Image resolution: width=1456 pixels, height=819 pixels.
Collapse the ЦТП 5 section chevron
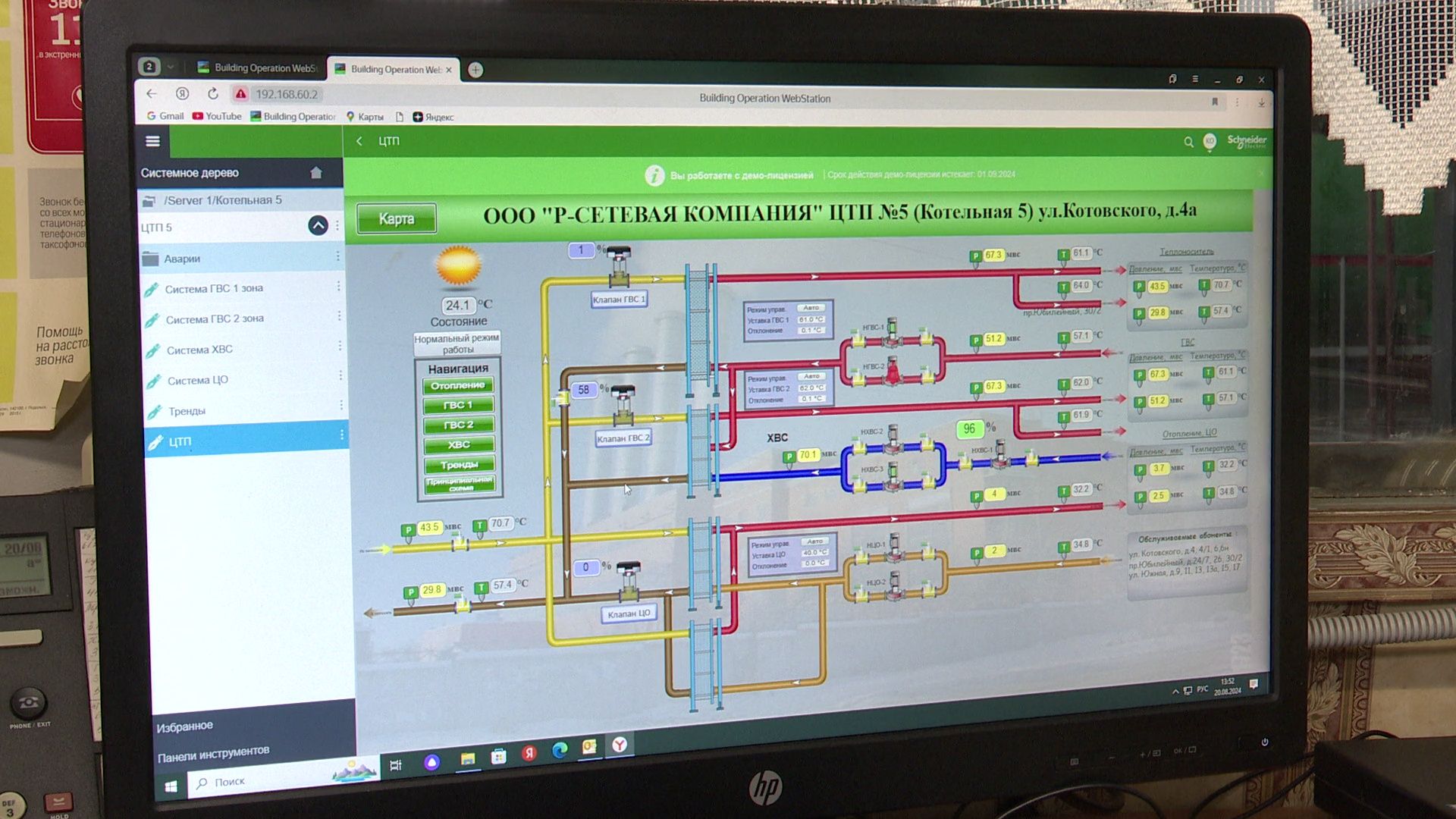pyautogui.click(x=318, y=225)
